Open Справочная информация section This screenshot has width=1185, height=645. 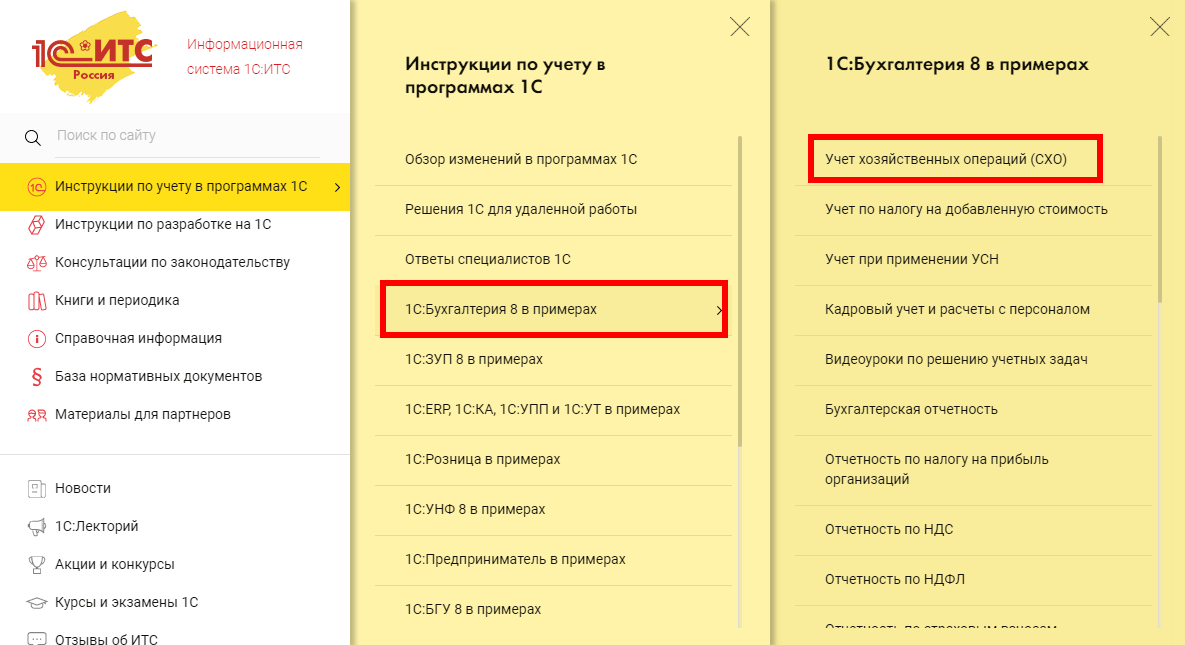tap(138, 338)
